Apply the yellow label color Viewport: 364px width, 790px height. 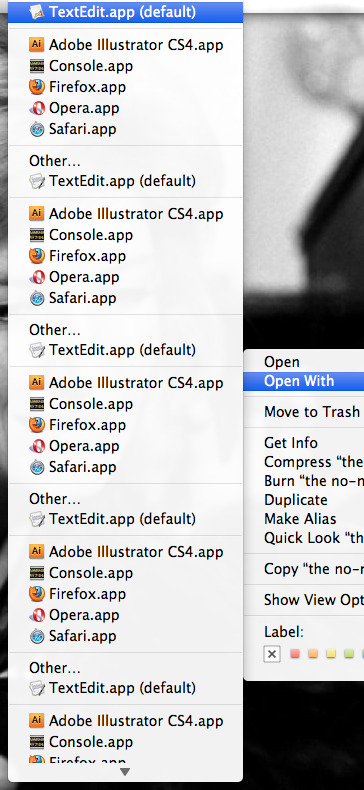[x=331, y=654]
